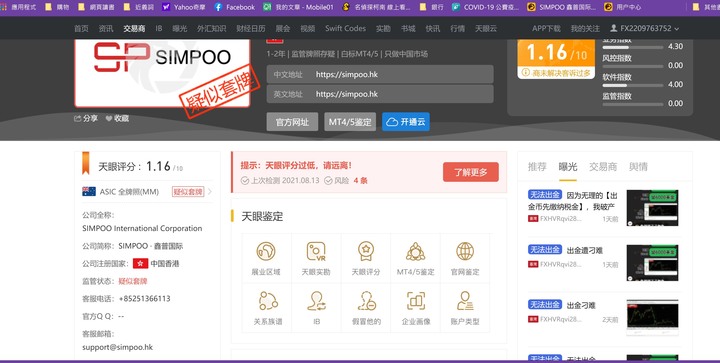The height and width of the screenshot is (363, 720).
Task: Click the Hong Kong flag icon
Action: click(x=140, y=263)
